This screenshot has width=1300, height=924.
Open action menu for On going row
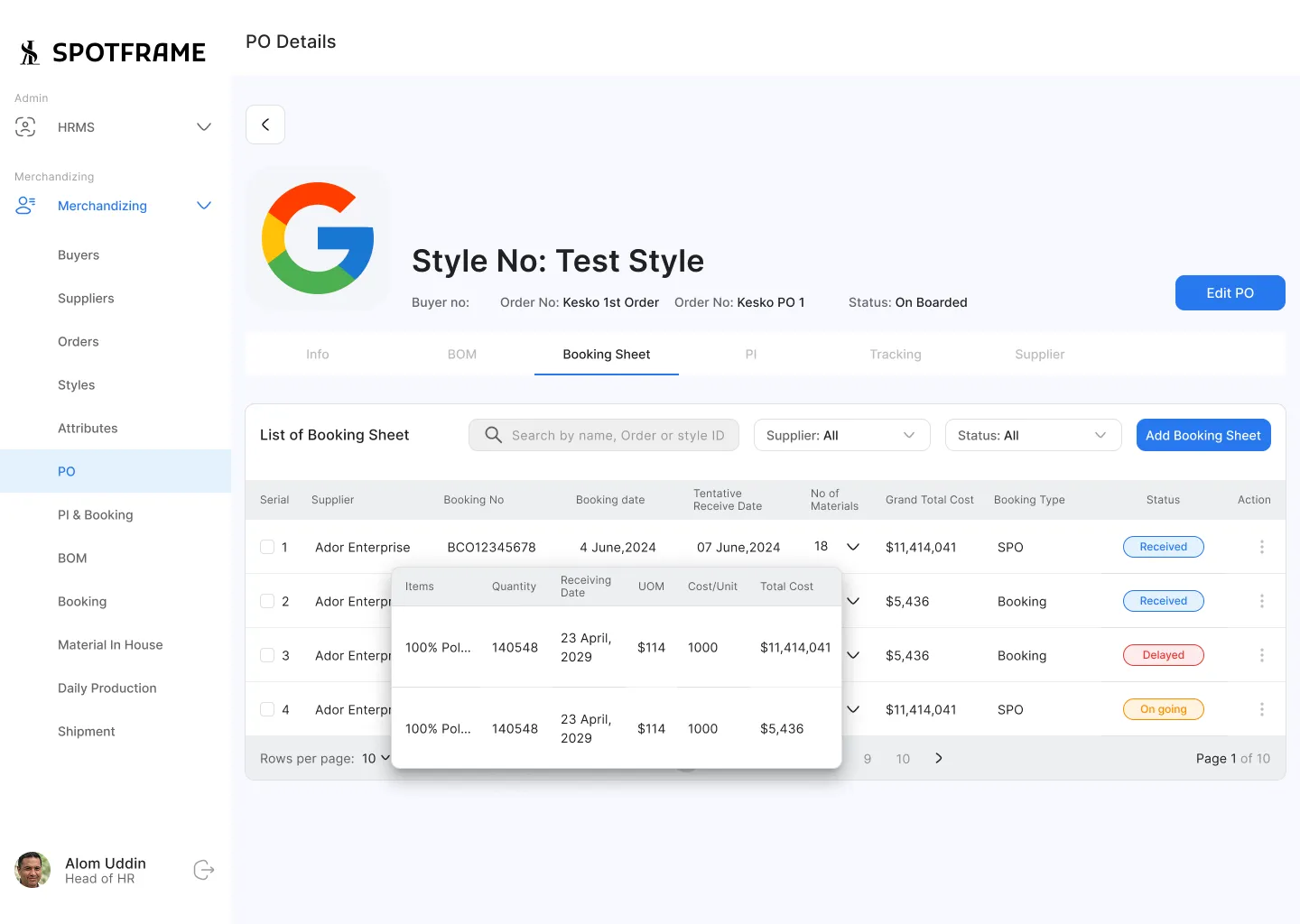[1261, 709]
